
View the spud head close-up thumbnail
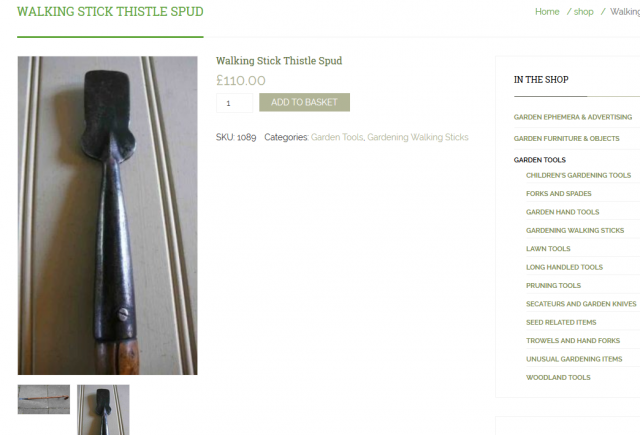click(103, 410)
